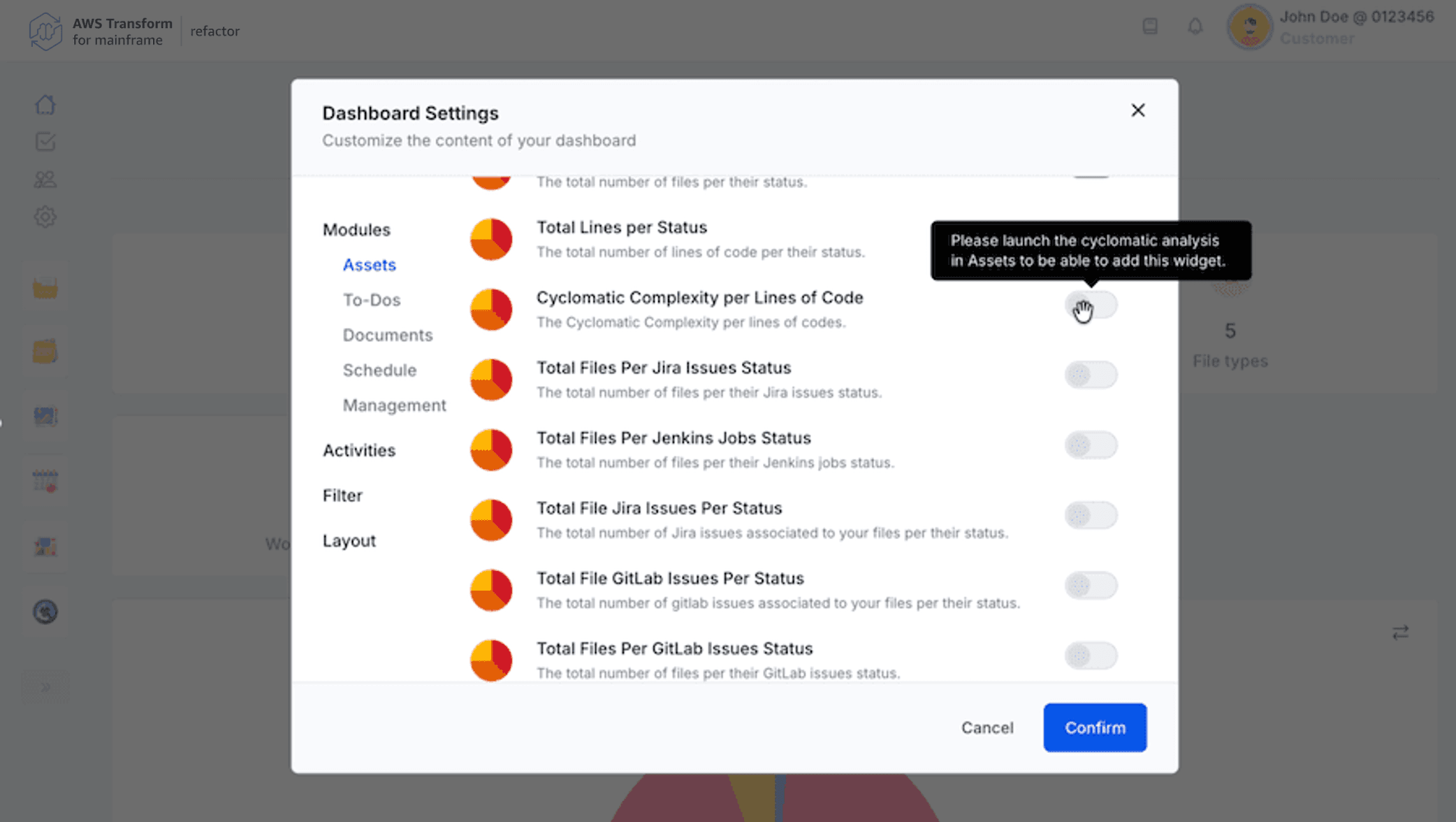
Task: Select the Layout settings section
Action: [349, 541]
